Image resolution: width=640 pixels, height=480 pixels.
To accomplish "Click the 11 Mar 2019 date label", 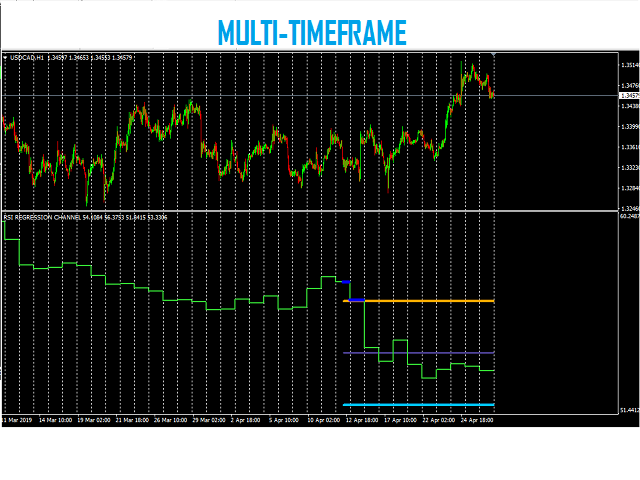I will coord(20,421).
